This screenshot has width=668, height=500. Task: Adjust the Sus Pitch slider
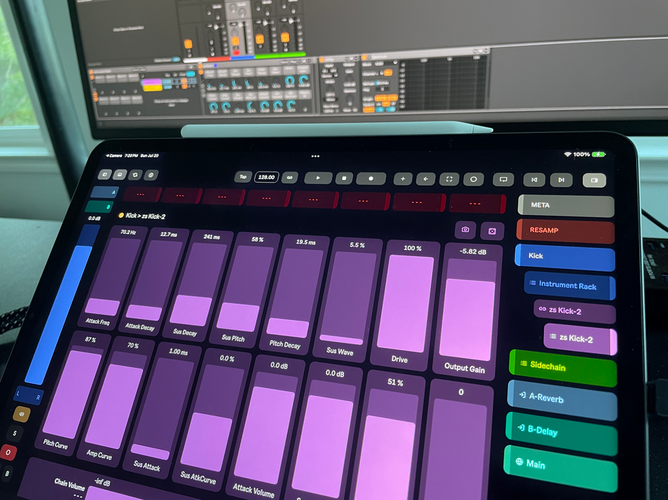[245, 289]
